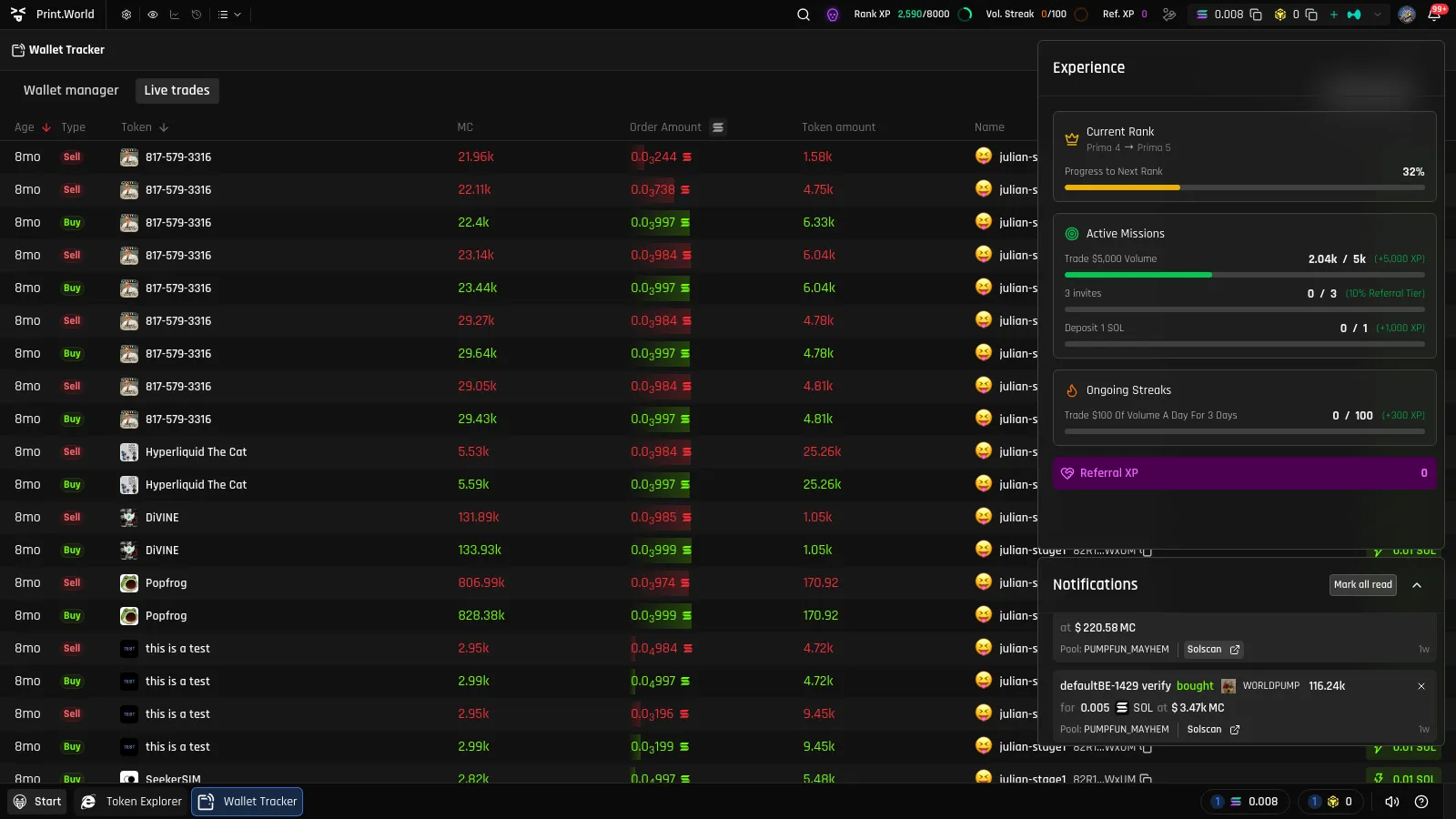Click the Popfrog token icon in the Sell row

click(x=129, y=583)
